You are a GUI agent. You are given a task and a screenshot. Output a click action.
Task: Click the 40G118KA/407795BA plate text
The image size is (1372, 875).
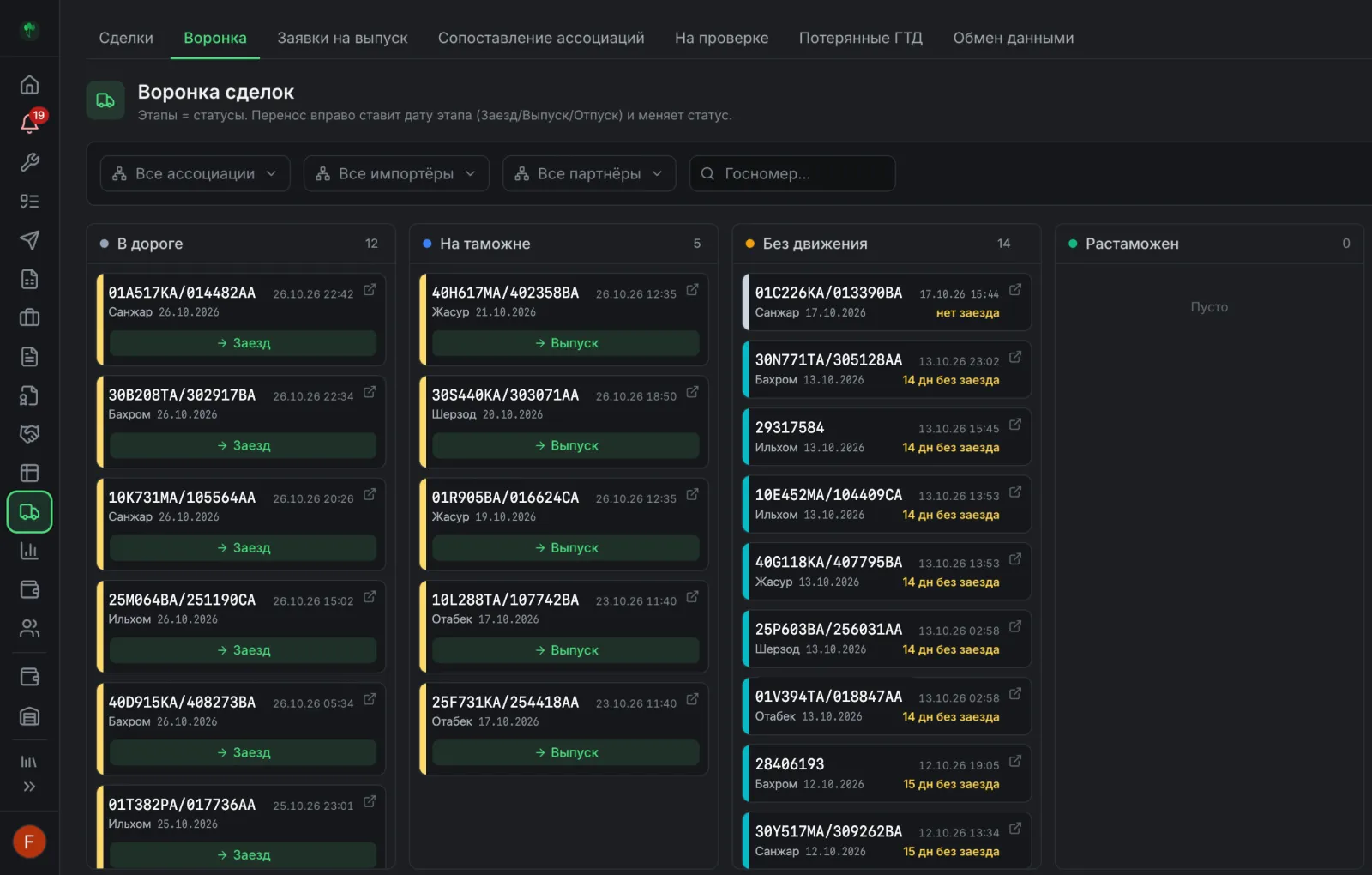click(x=828, y=563)
